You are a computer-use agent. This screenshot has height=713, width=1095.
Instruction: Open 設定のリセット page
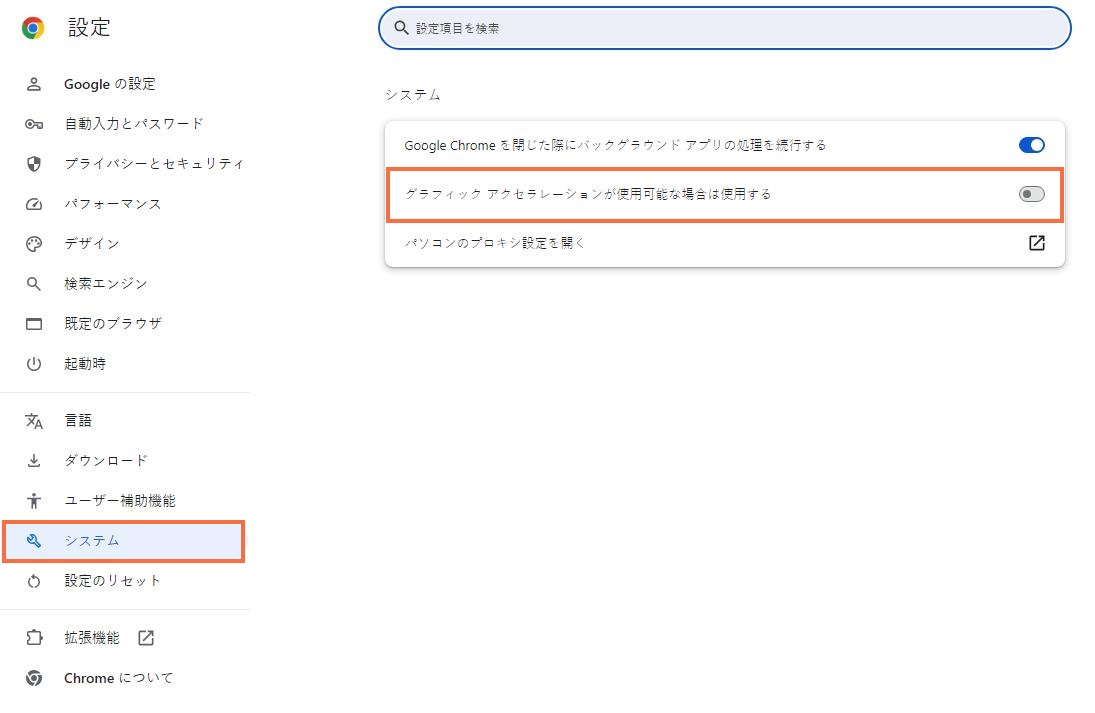[112, 581]
